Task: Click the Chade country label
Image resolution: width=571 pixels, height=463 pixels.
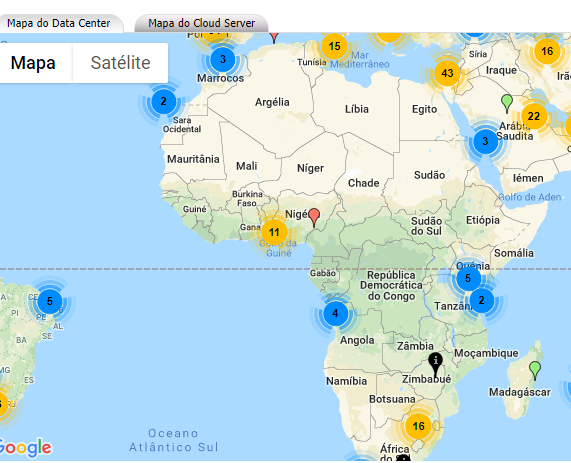Action: [x=363, y=183]
